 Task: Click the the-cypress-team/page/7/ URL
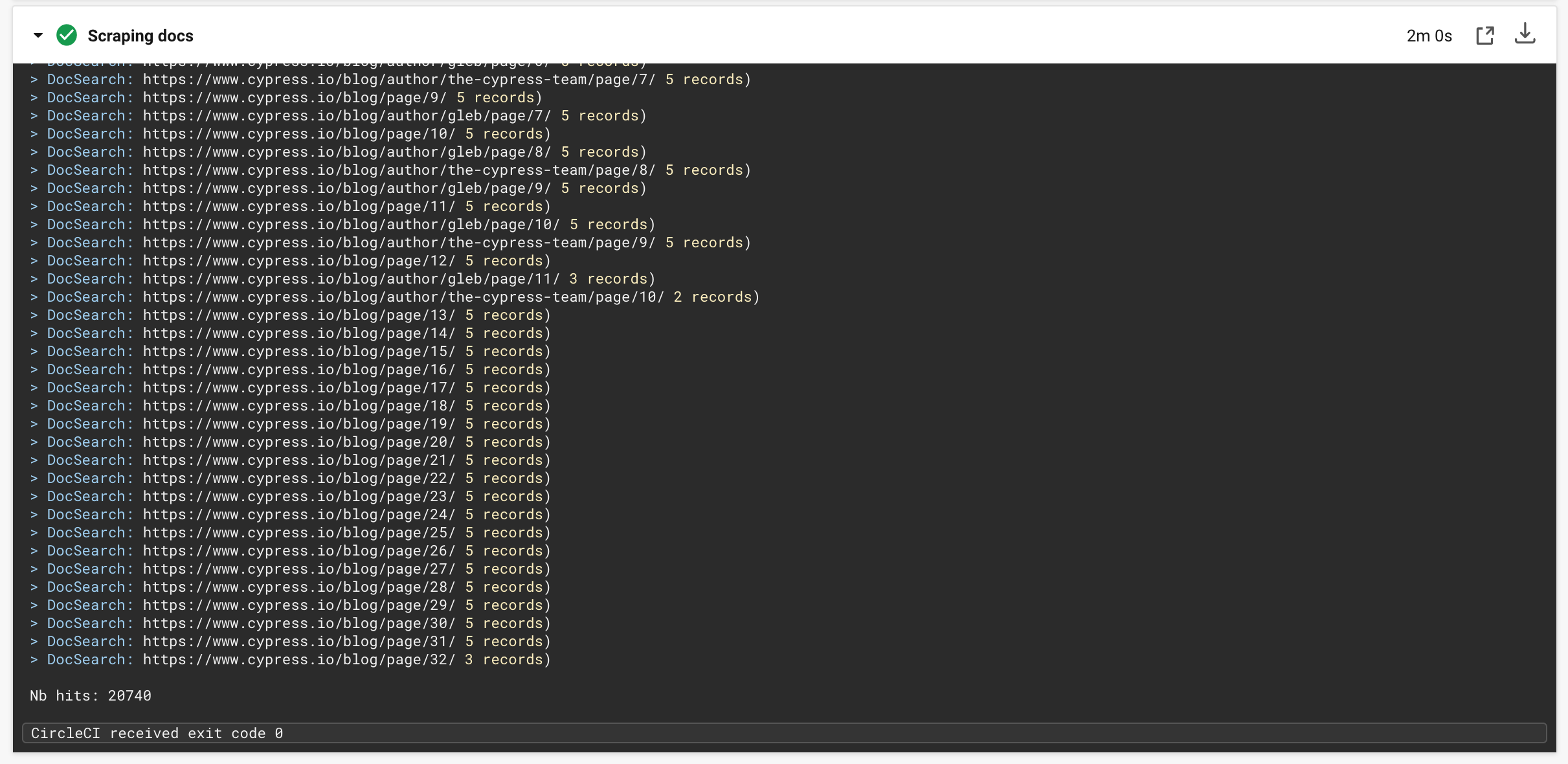pyautogui.click(x=399, y=79)
